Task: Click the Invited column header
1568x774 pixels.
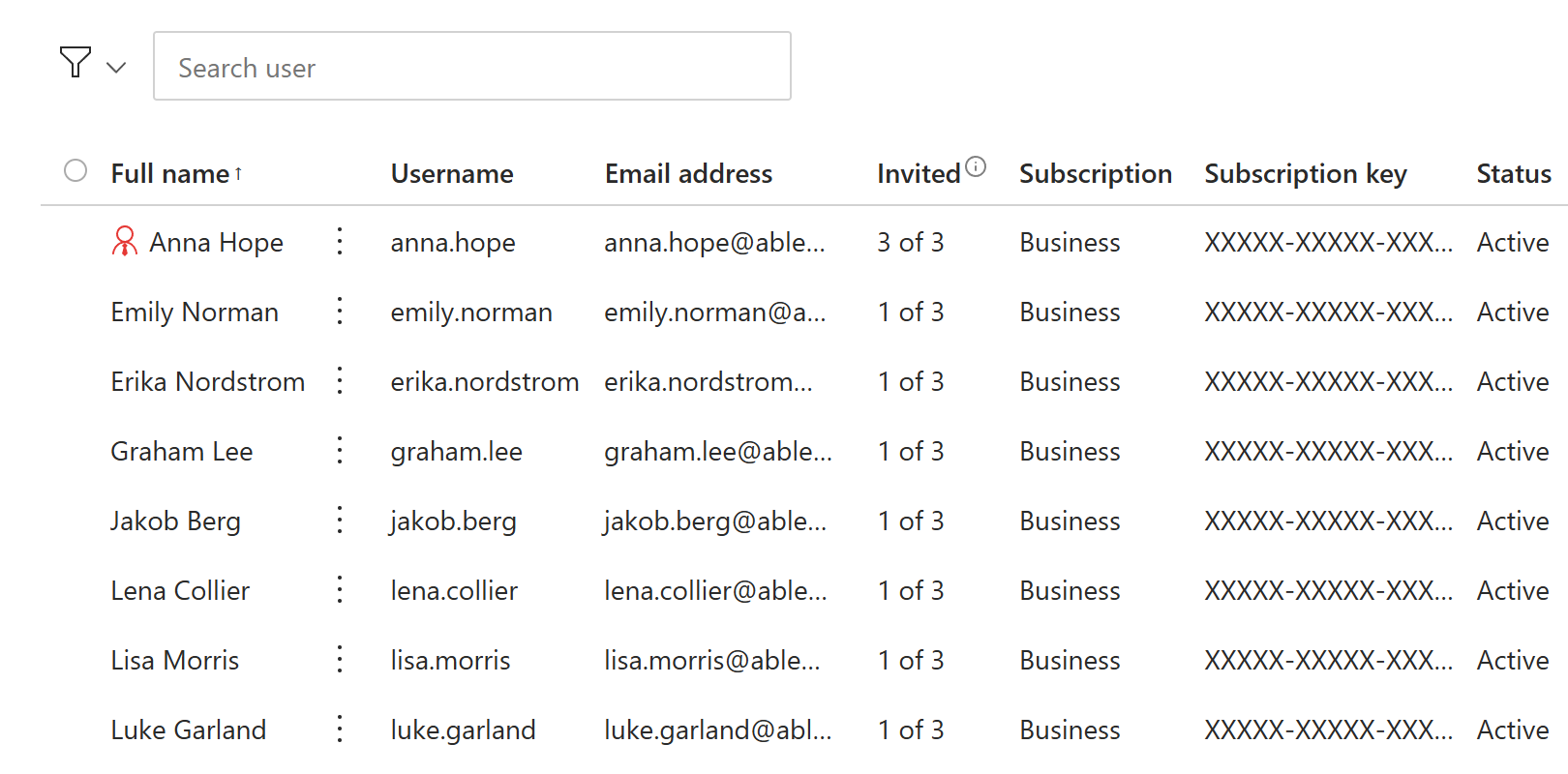Action: coord(919,174)
